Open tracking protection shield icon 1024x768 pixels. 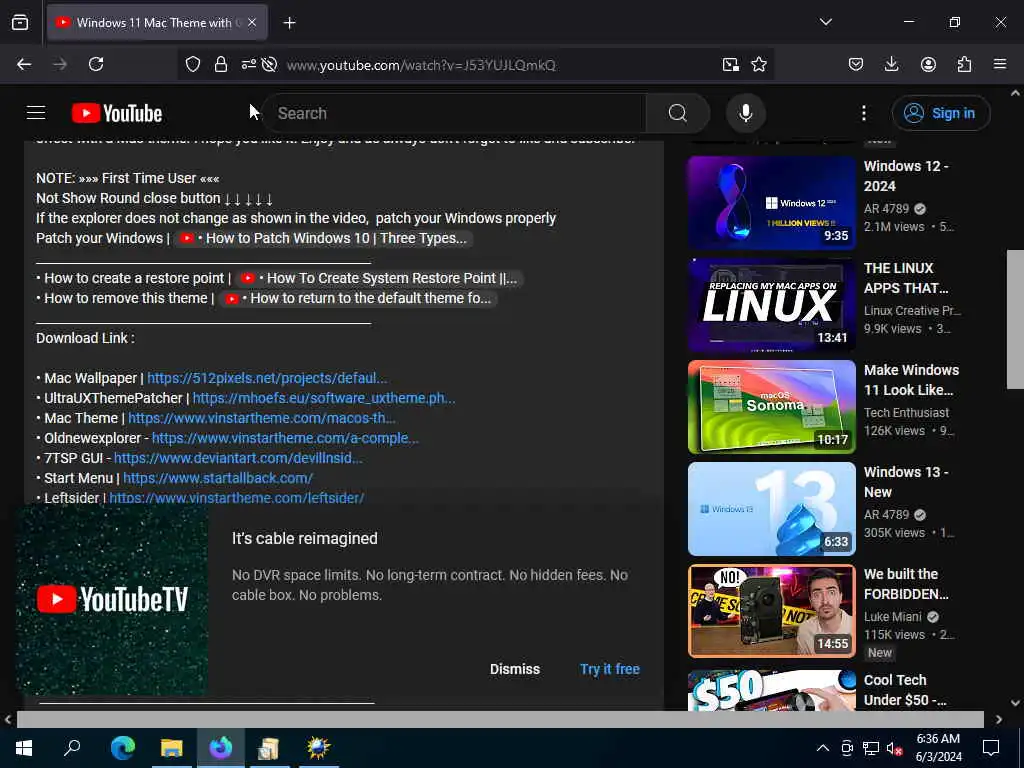(193, 64)
